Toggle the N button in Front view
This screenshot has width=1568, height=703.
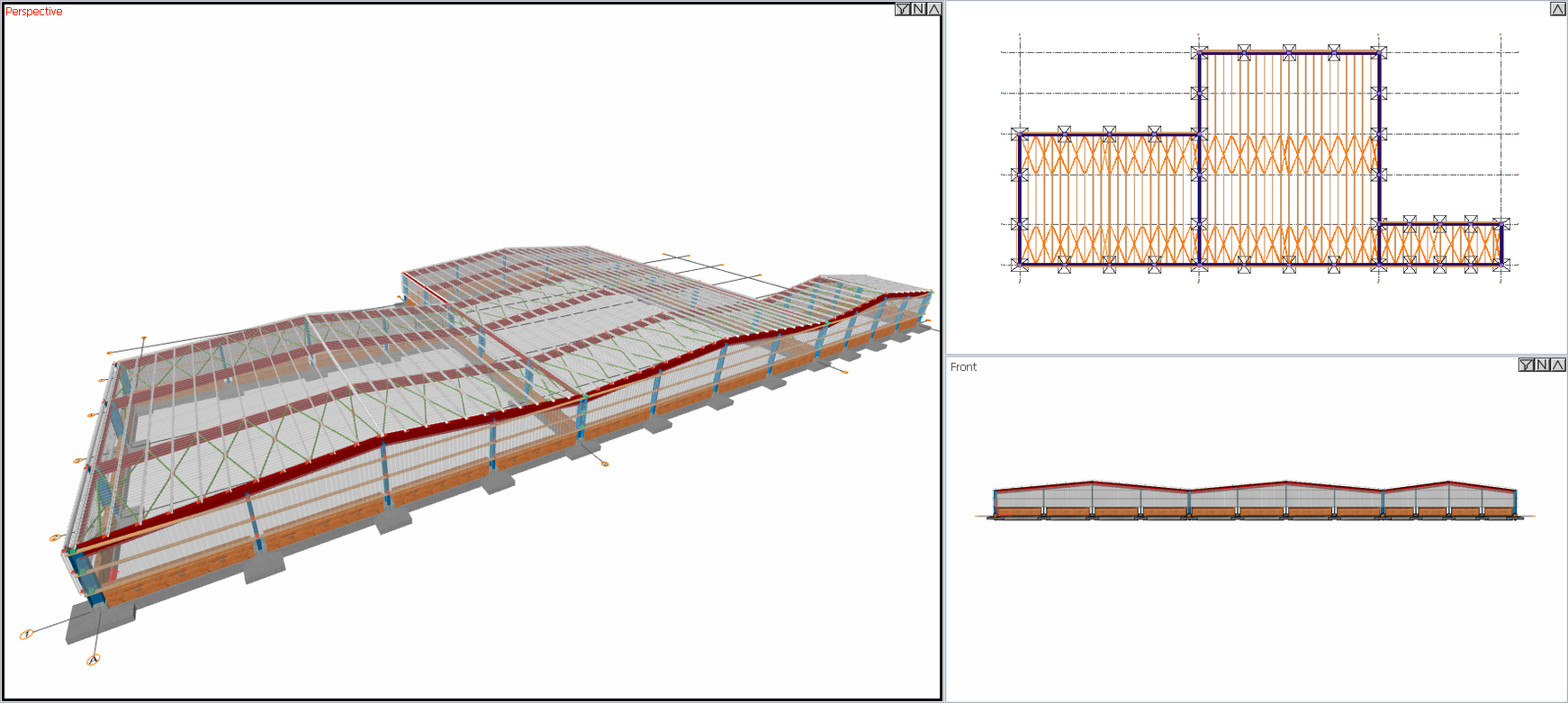point(1542,365)
